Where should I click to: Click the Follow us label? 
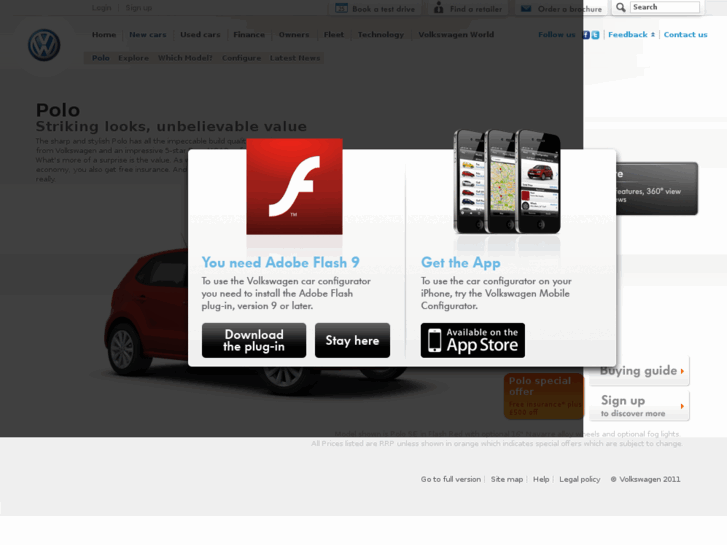556,35
